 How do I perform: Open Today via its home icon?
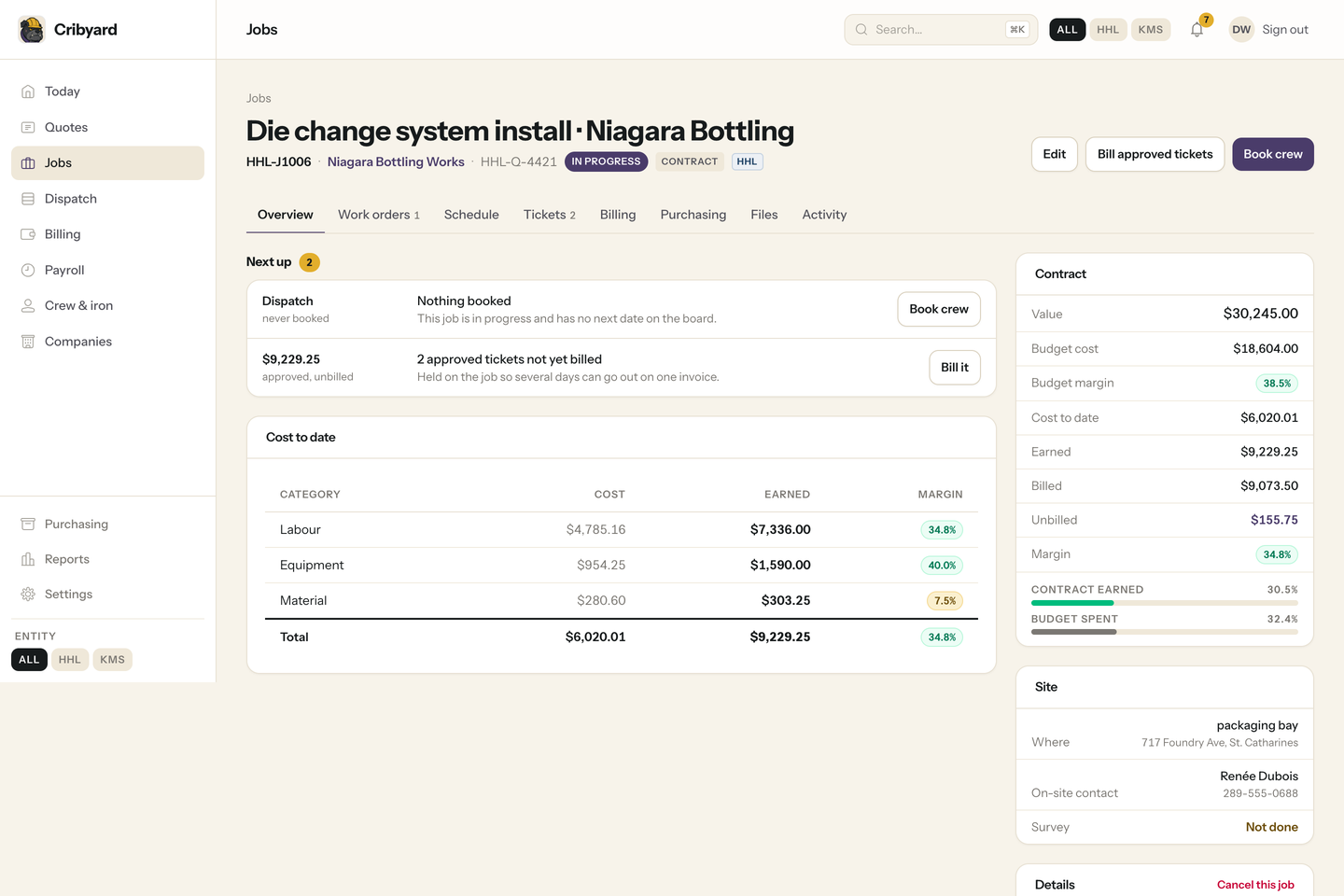pos(28,91)
